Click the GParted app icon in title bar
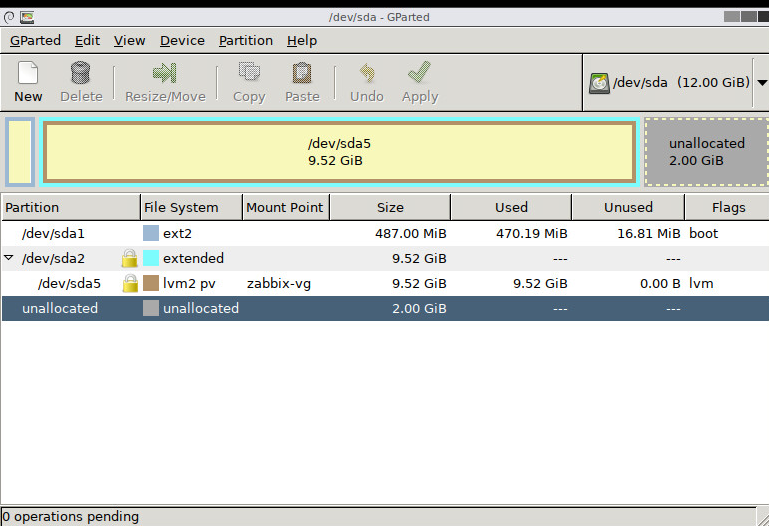Screen dimensions: 769x526 click(27, 18)
